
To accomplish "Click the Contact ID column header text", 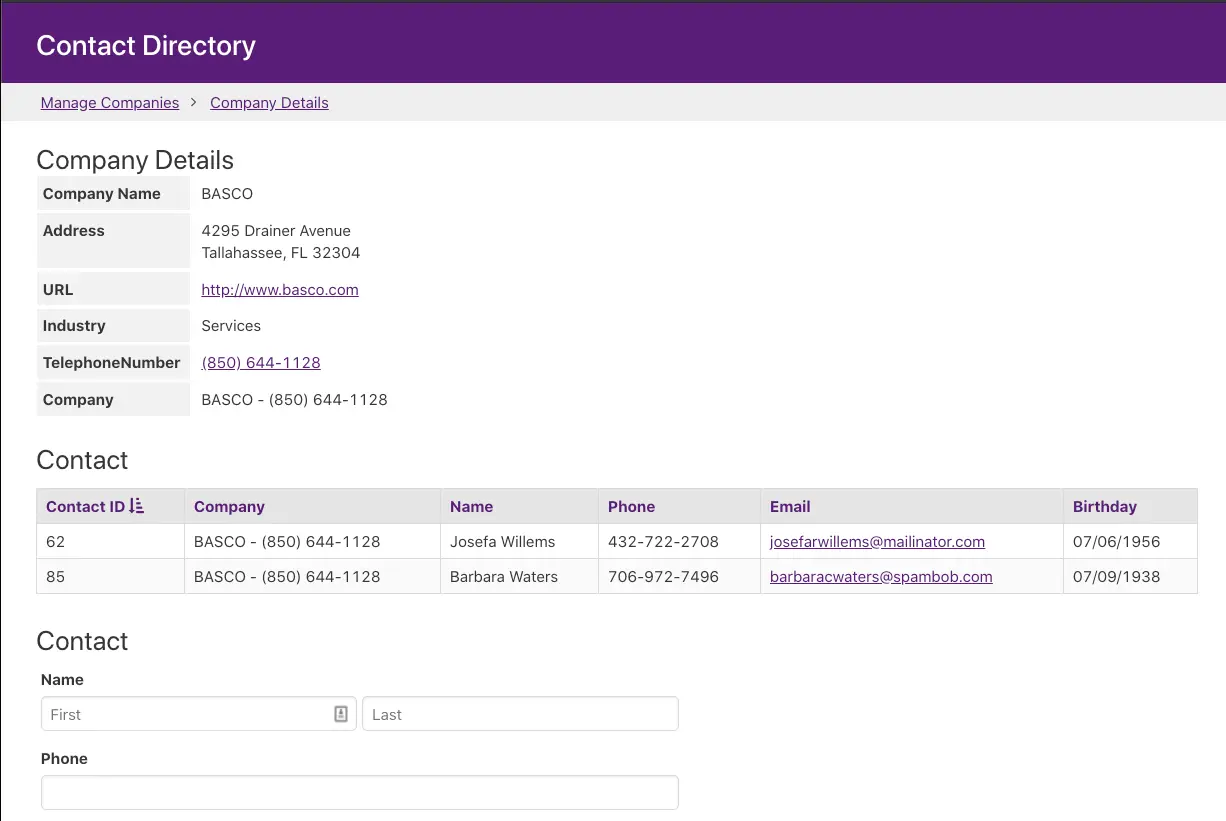I will pyautogui.click(x=85, y=507).
